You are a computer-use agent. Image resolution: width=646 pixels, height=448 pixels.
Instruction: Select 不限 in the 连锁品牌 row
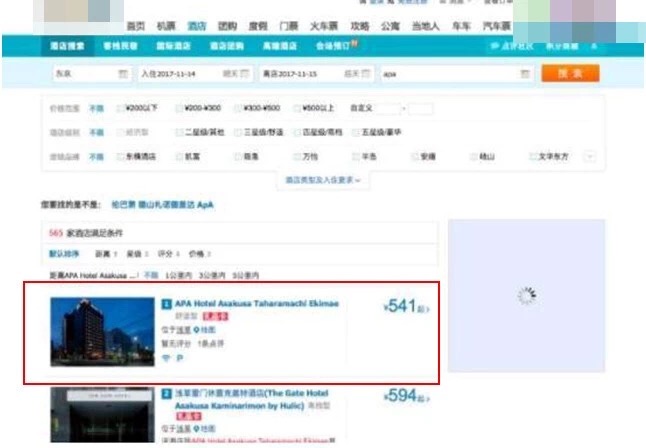(x=97, y=157)
